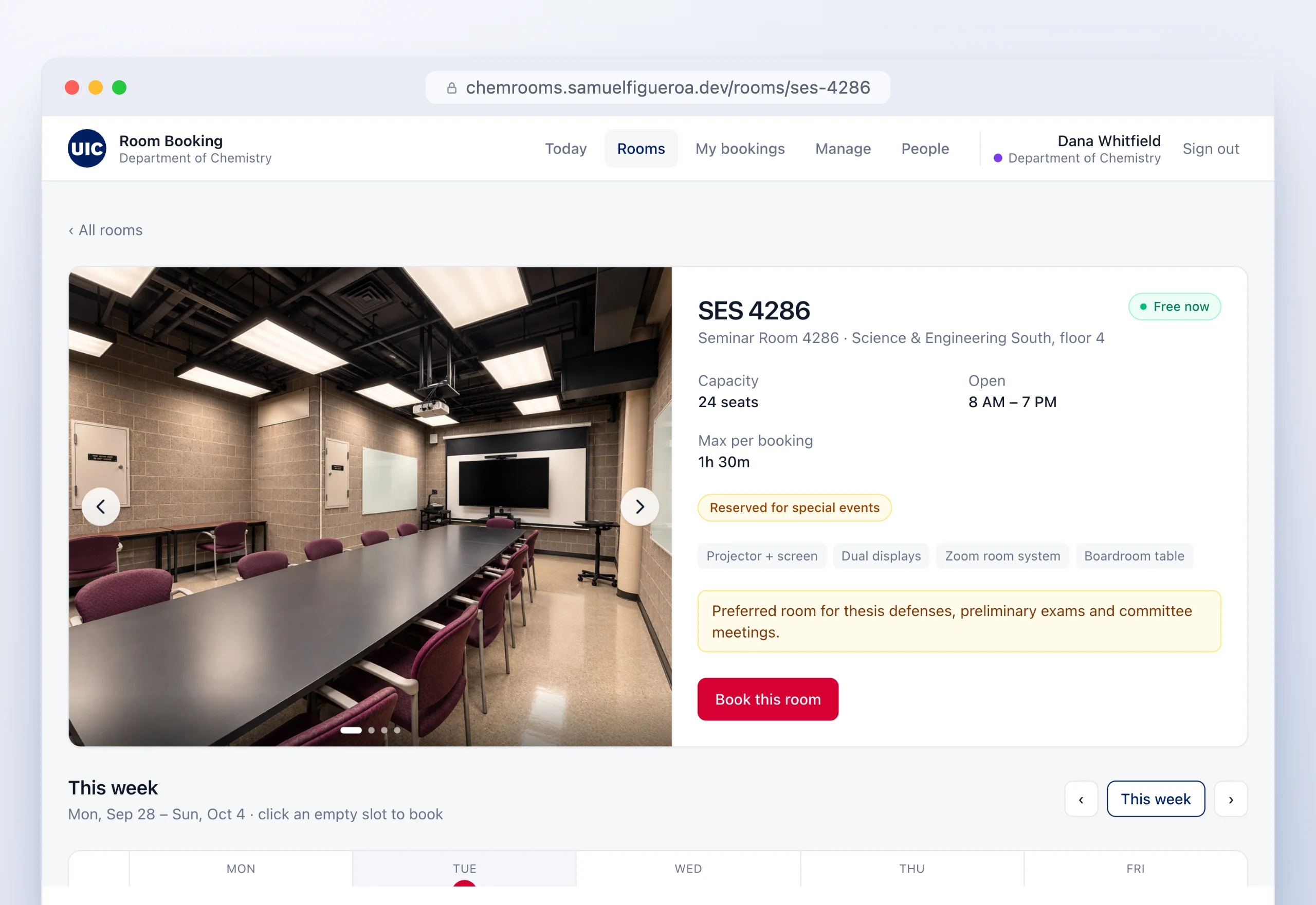Jump to the third carousel photo dot
Viewport: 1316px width, 905px height.
pyautogui.click(x=384, y=730)
